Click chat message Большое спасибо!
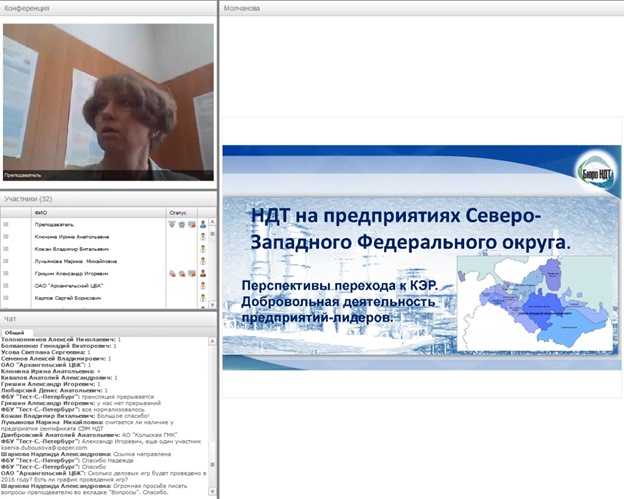The width and height of the screenshot is (624, 499). [x=123, y=416]
